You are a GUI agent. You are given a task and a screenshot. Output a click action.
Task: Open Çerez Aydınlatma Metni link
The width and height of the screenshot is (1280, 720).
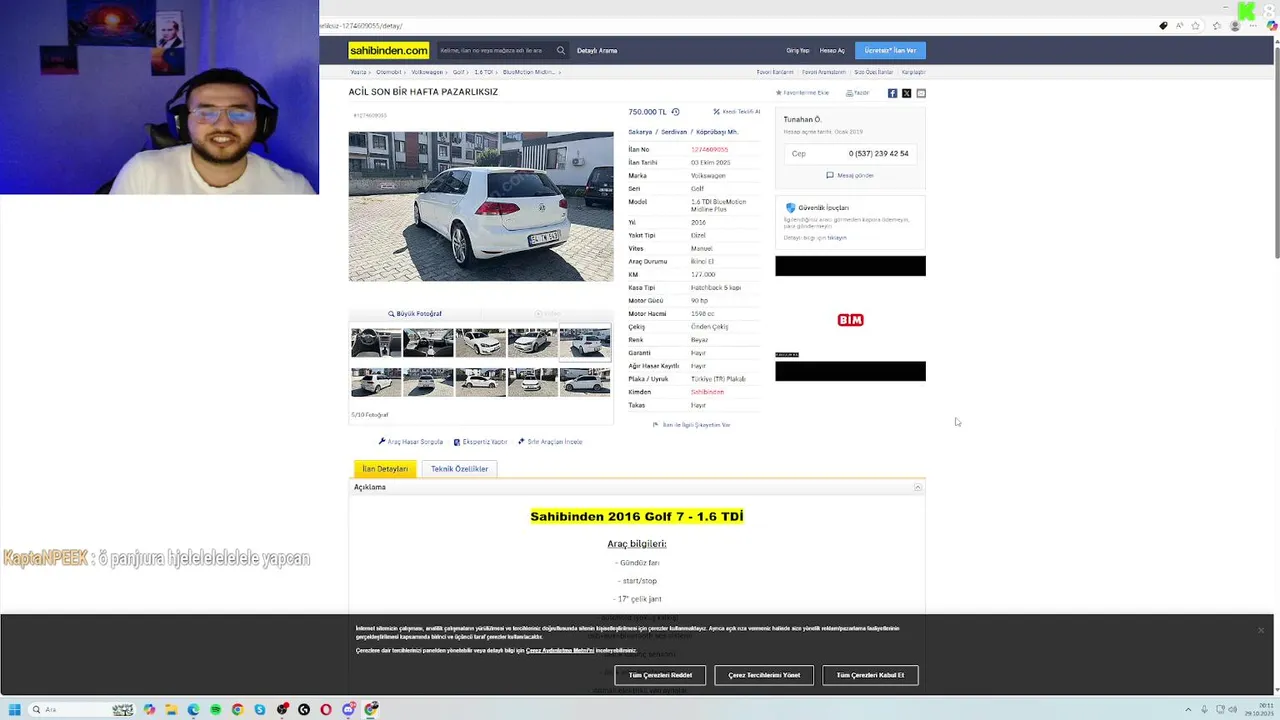pos(560,650)
